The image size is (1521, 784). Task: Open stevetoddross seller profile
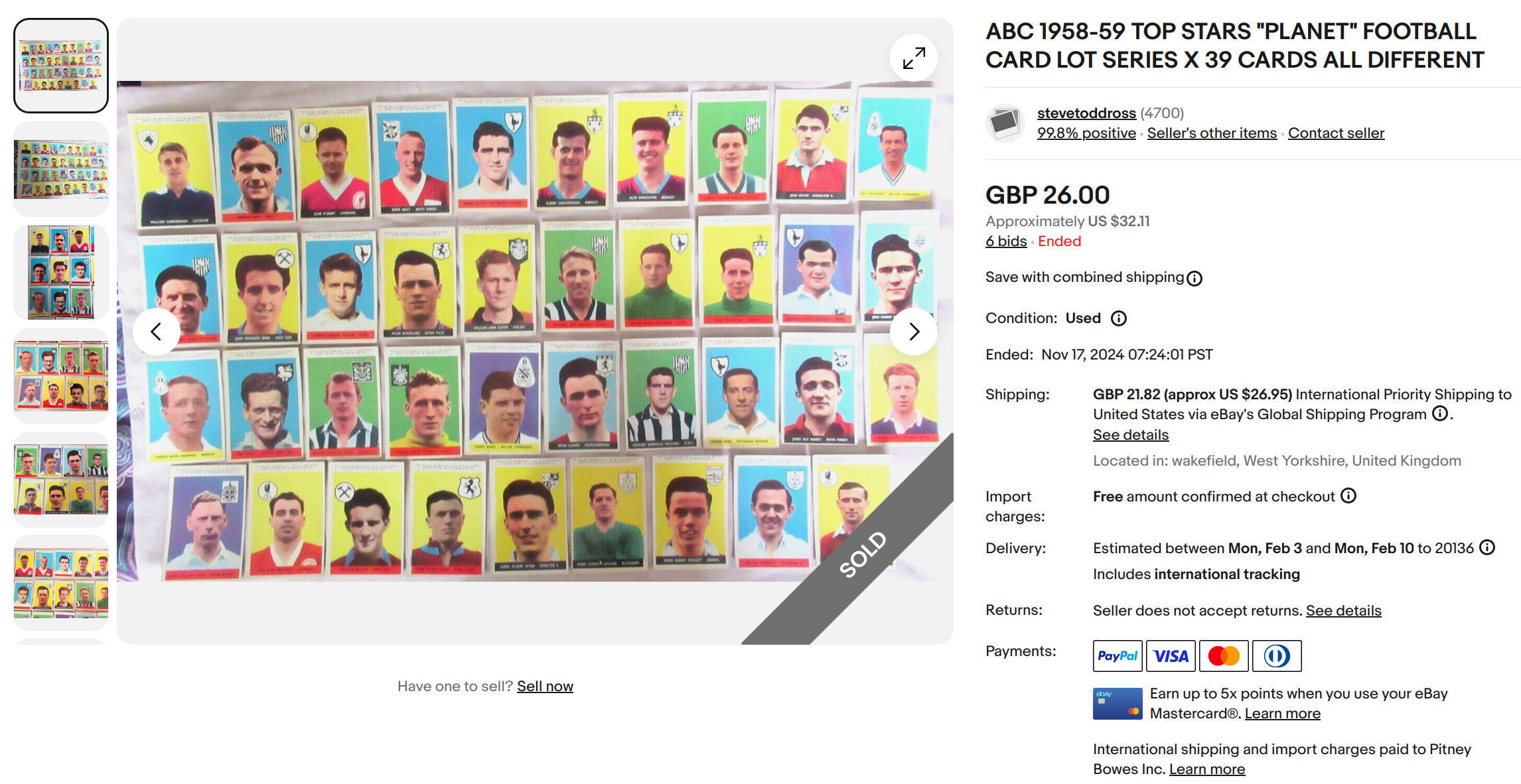tap(1086, 113)
